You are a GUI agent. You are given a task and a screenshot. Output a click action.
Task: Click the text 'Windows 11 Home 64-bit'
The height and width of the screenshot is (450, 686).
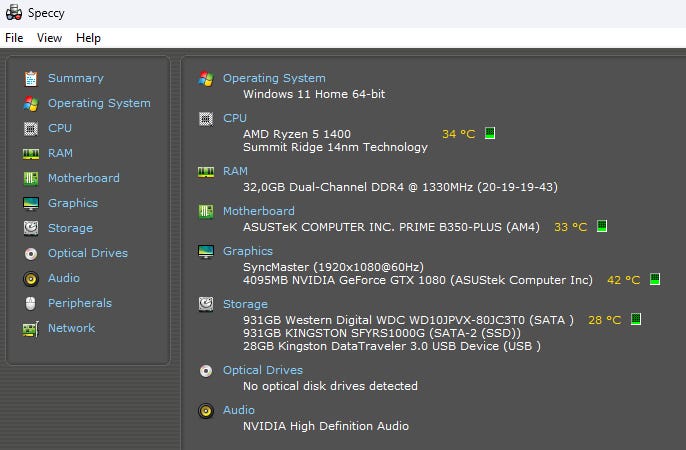coord(314,94)
